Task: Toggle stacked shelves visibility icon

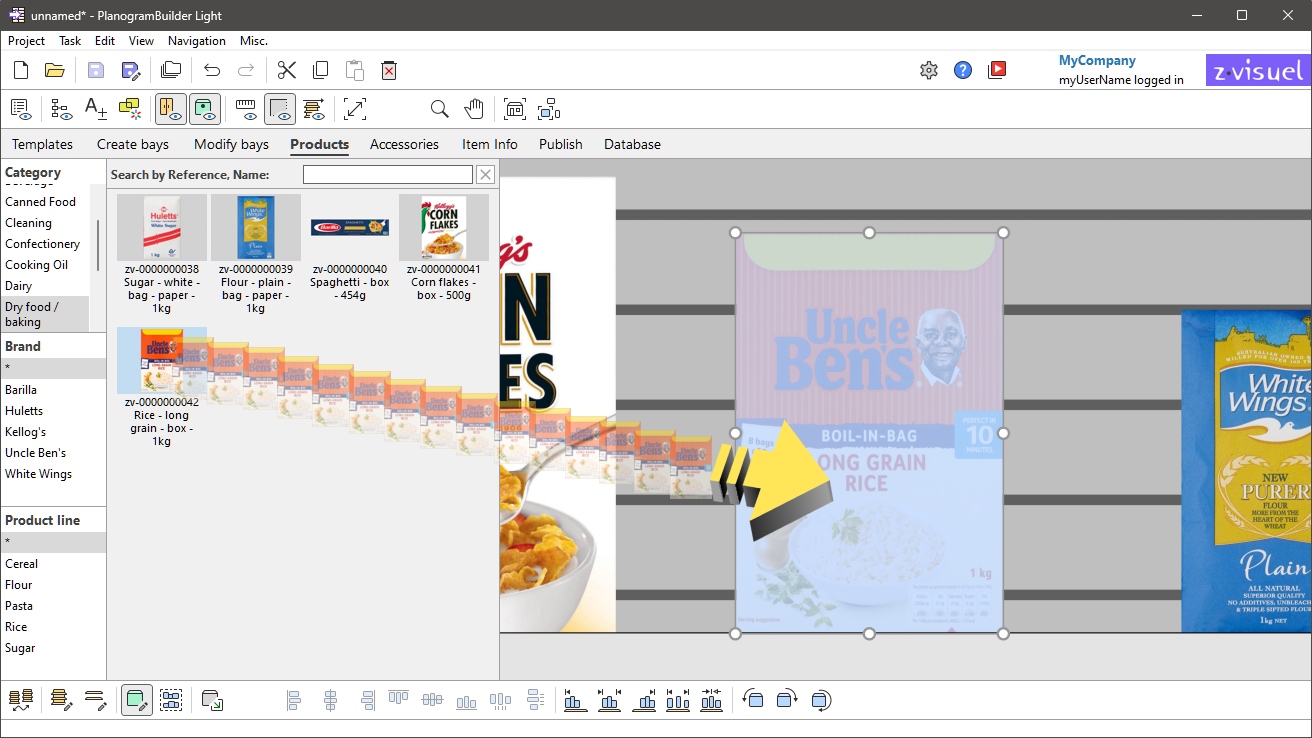Action: [314, 109]
